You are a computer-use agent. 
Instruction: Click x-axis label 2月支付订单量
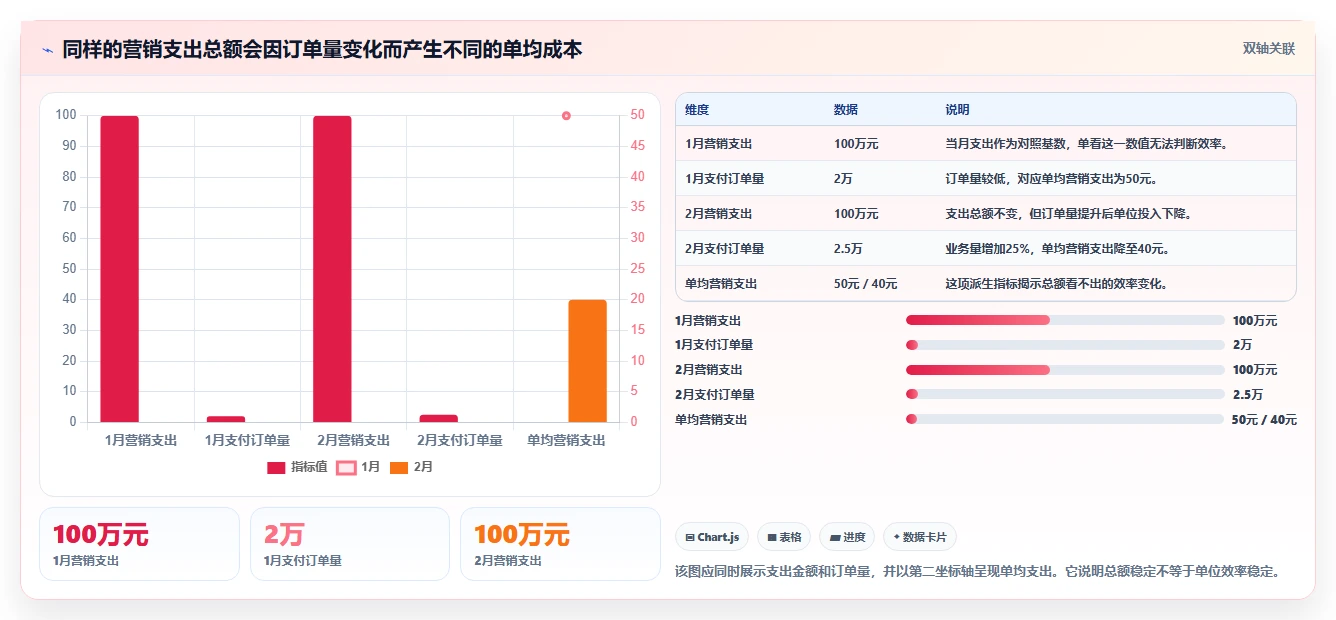coord(460,440)
